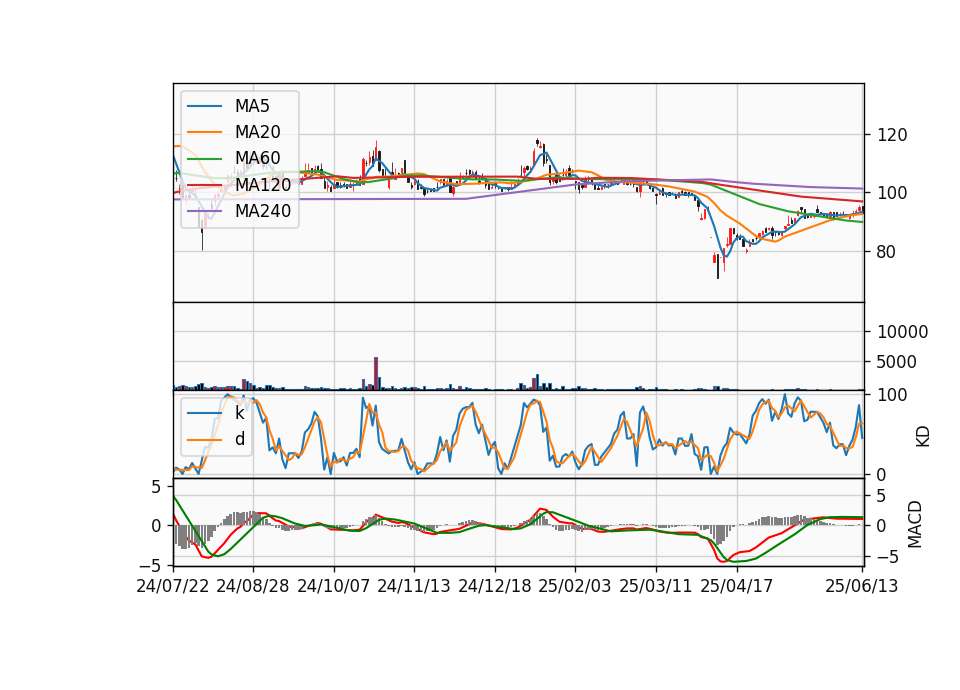Click the 24/08/28 date label
The width and height of the screenshot is (960, 690).
pos(253,586)
